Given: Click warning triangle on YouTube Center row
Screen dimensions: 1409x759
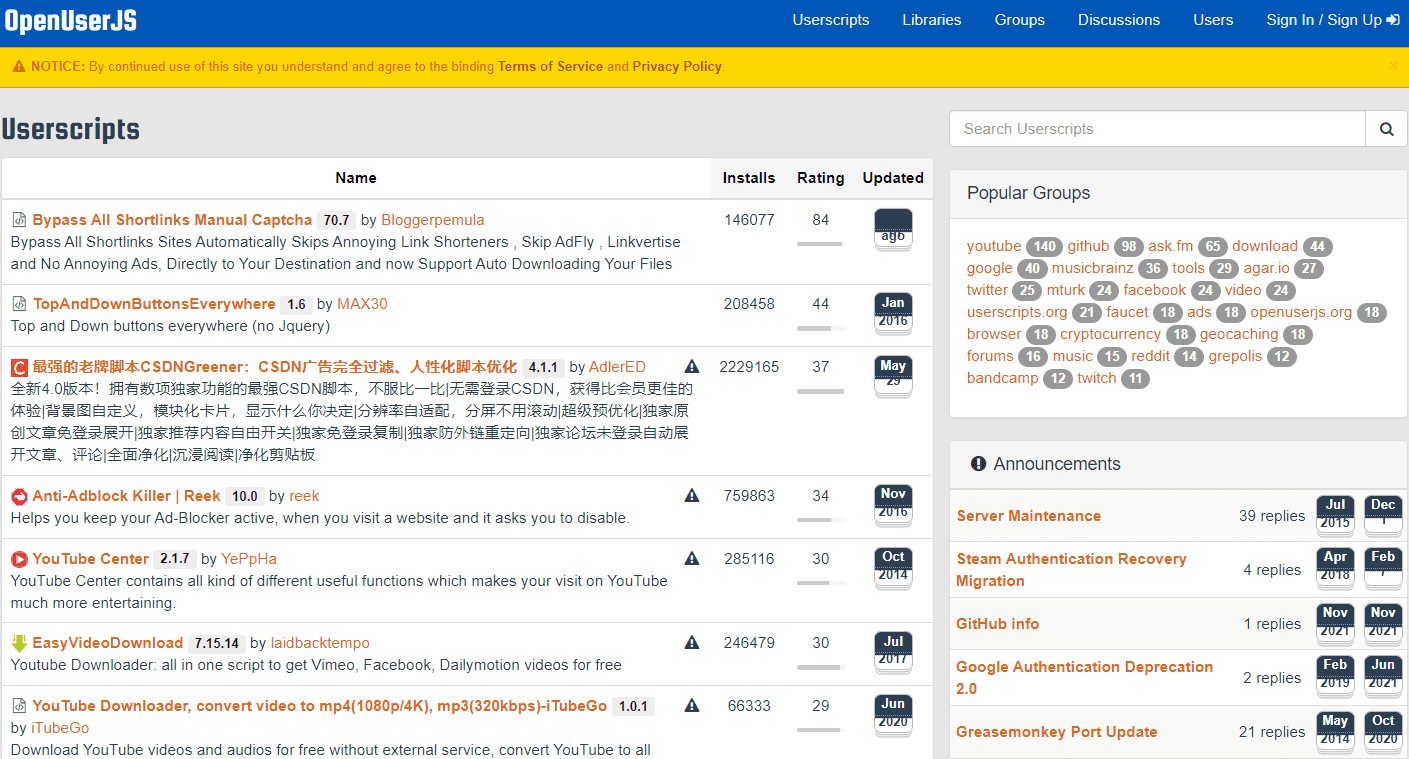Looking at the screenshot, I should (692, 559).
